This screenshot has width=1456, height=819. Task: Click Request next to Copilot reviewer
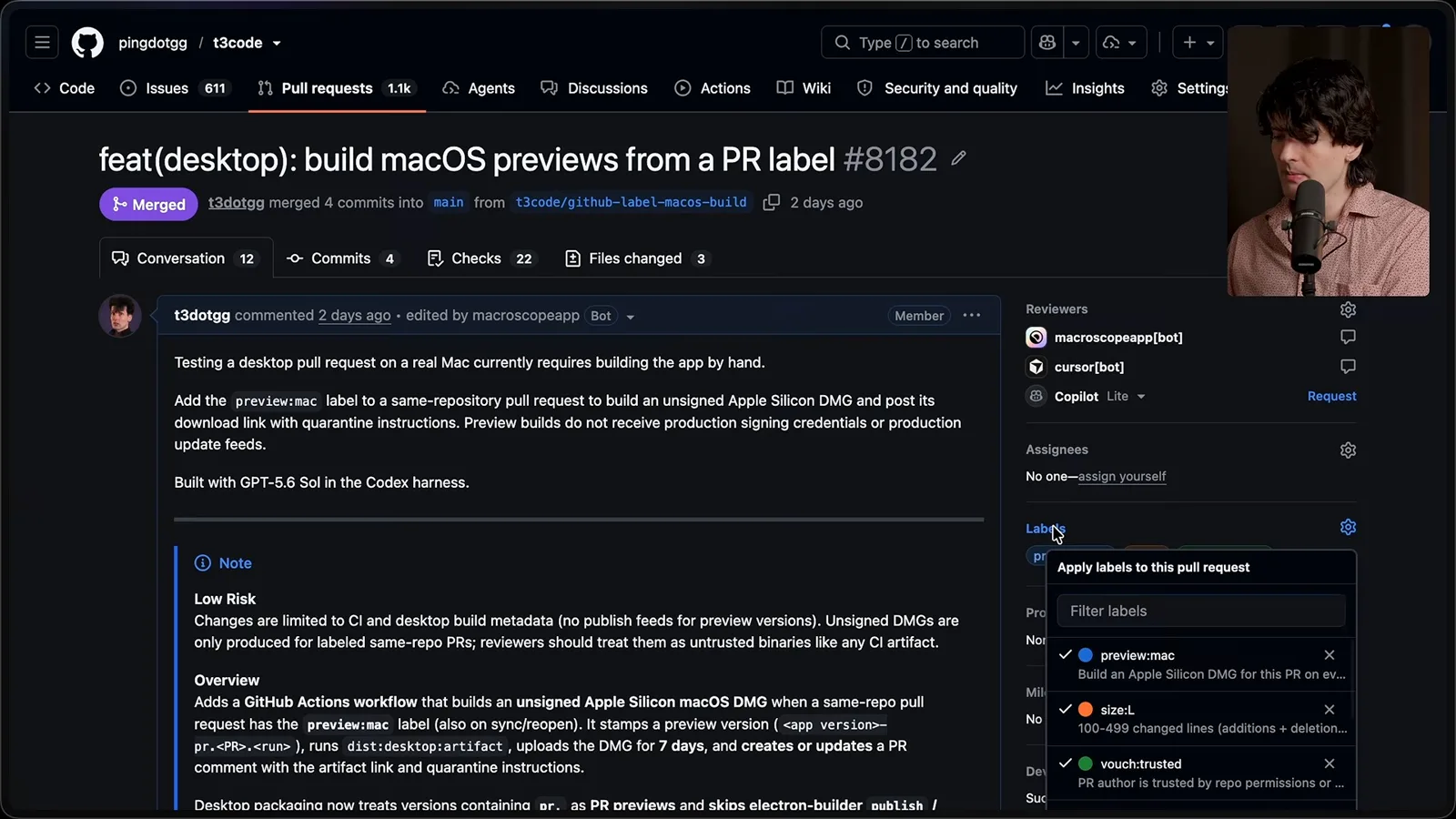pyautogui.click(x=1331, y=396)
